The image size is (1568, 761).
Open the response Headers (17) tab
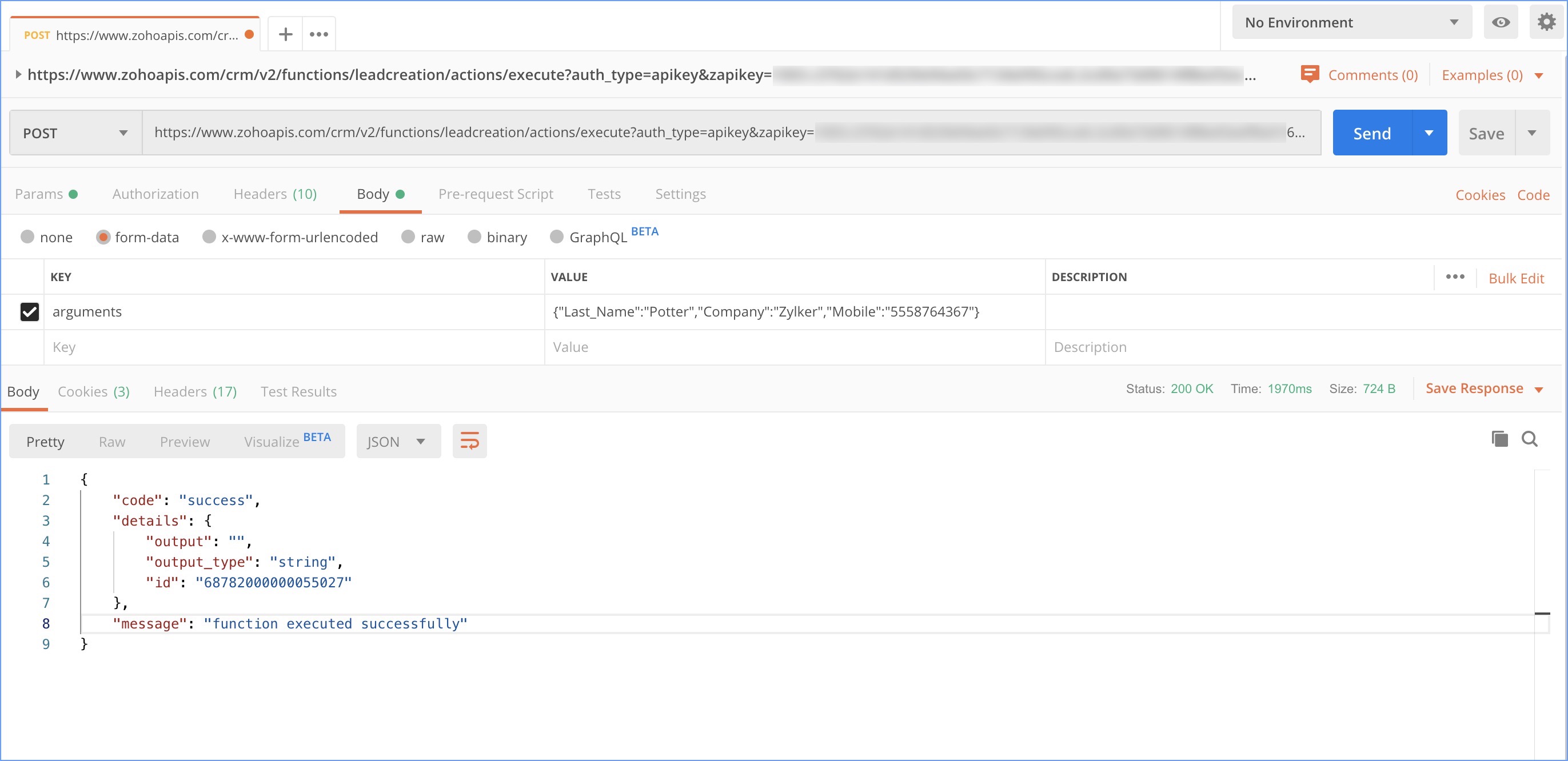coord(195,391)
